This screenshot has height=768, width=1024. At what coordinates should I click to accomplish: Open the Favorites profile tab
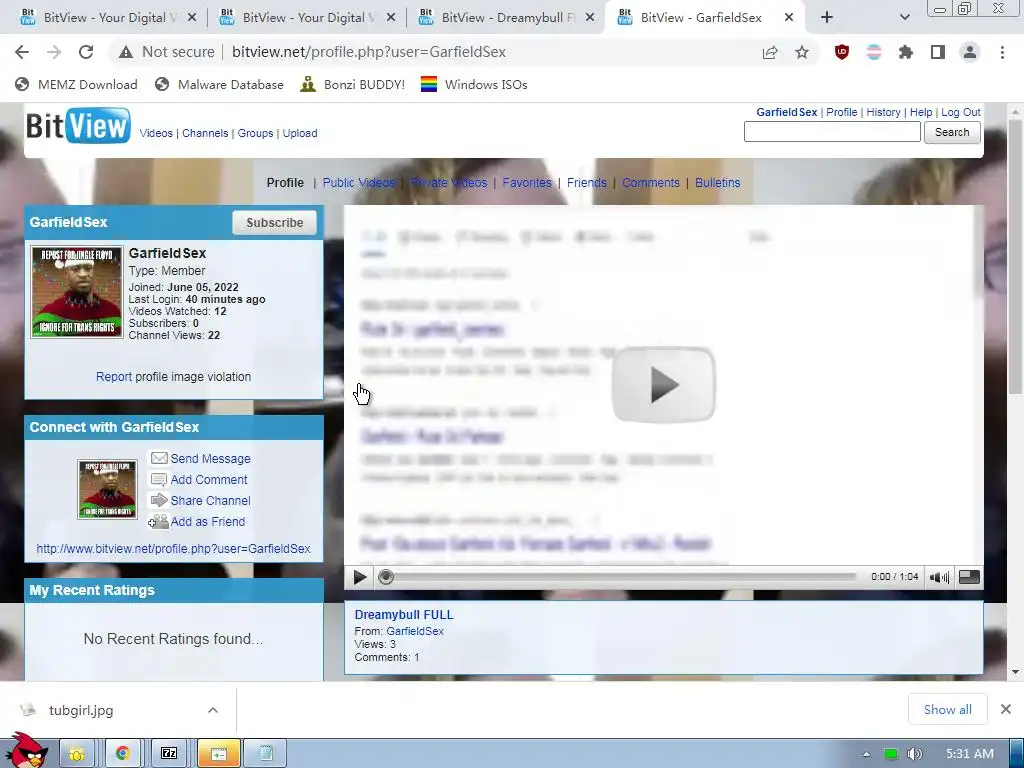(x=527, y=183)
